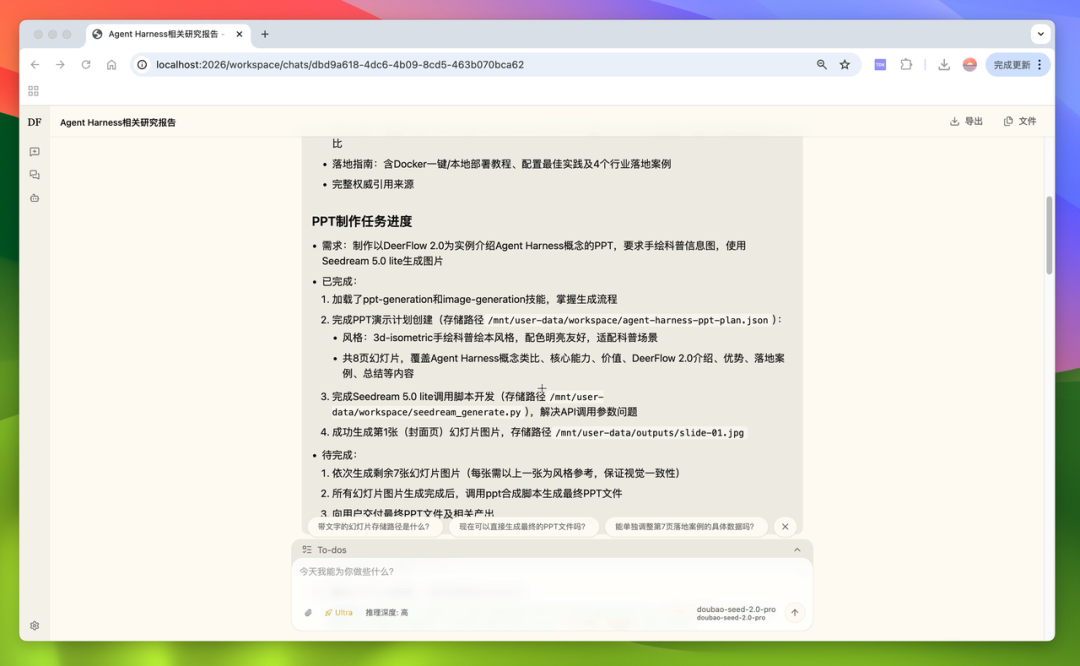The height and width of the screenshot is (666, 1080).
Task: Send message with up arrow button
Action: (795, 612)
